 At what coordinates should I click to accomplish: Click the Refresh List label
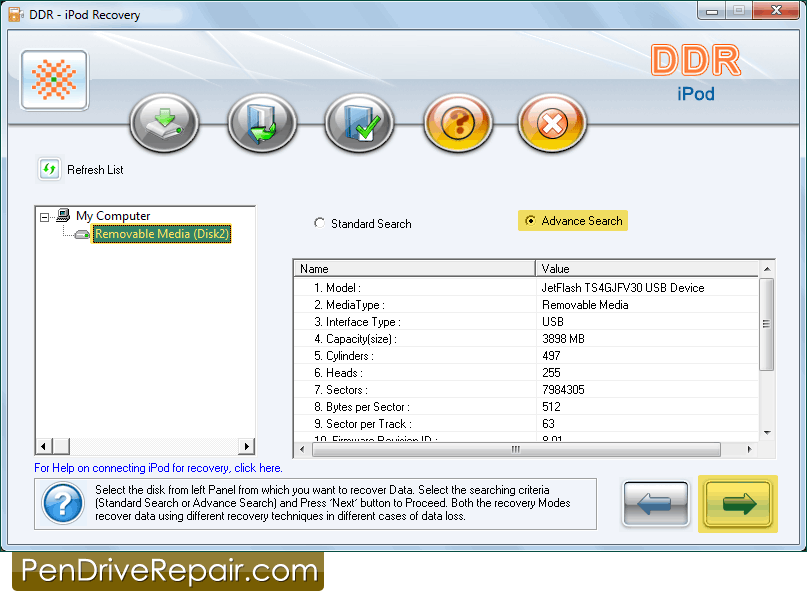95,170
